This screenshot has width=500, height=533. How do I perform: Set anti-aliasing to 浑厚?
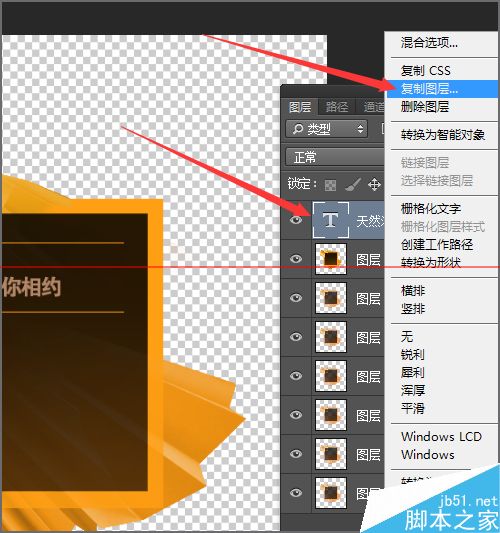tap(413, 390)
